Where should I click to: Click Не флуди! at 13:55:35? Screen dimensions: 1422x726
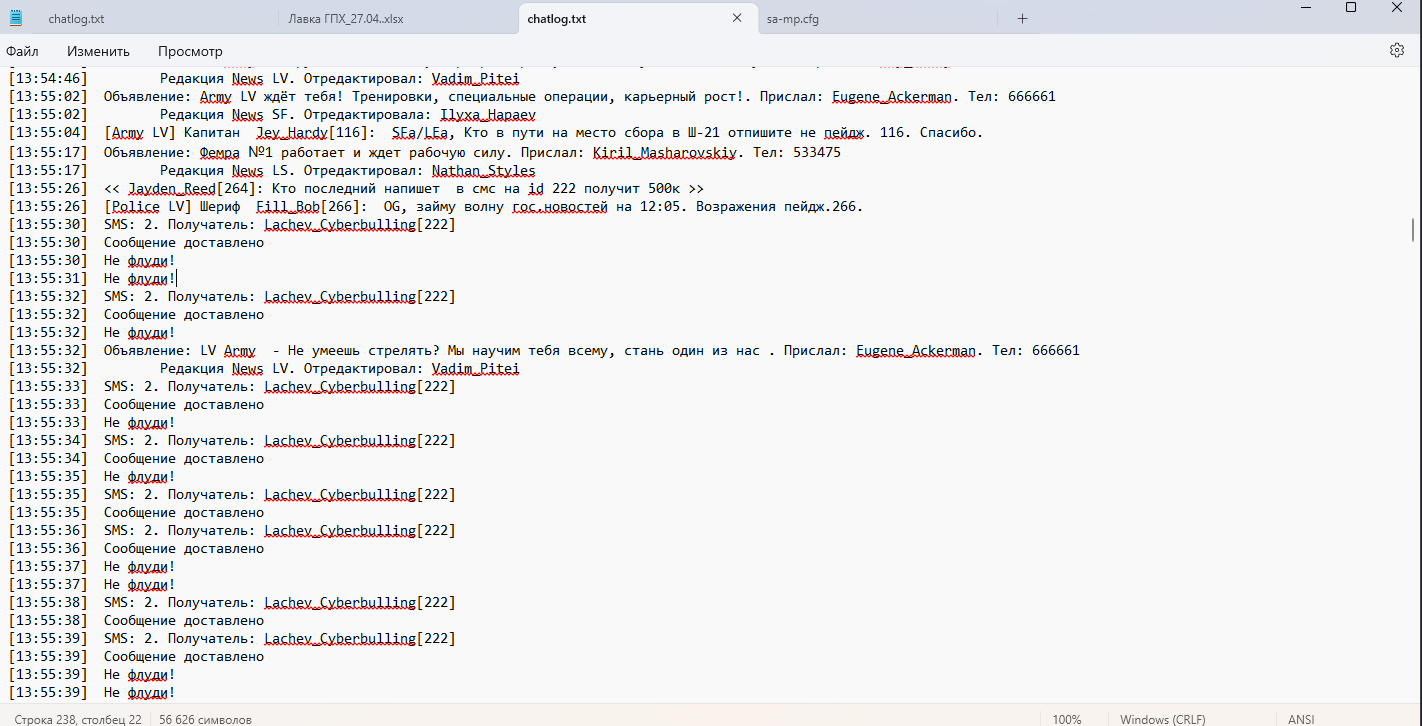tap(140, 477)
